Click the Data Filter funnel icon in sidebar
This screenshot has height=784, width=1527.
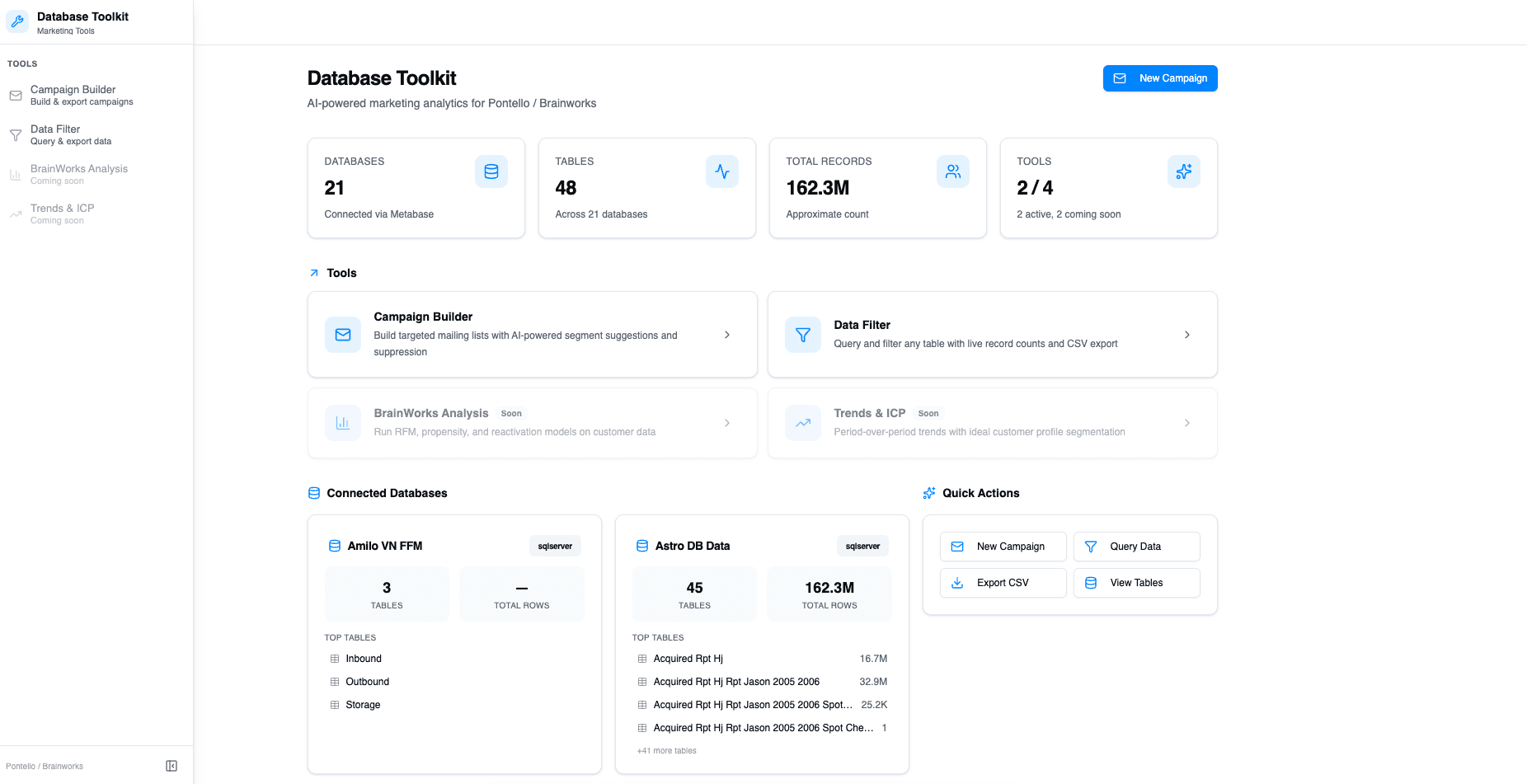[x=15, y=135]
